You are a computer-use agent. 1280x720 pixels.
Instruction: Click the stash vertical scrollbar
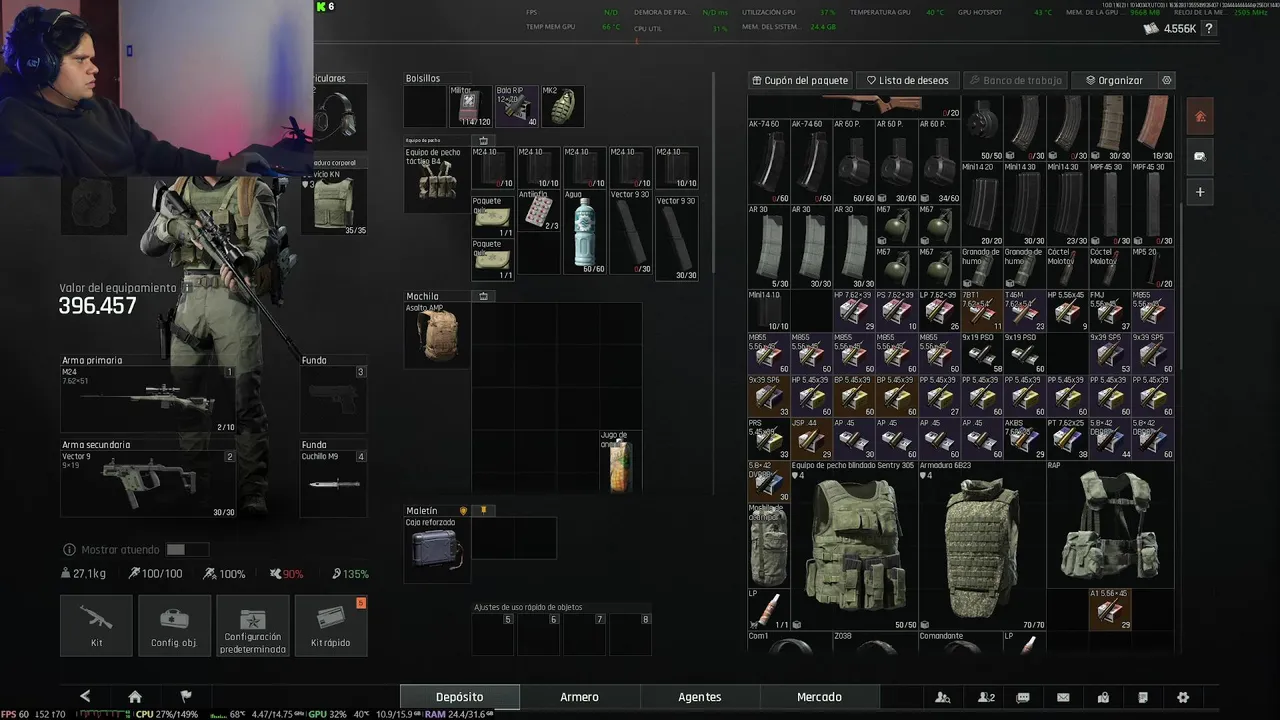coord(1181,284)
